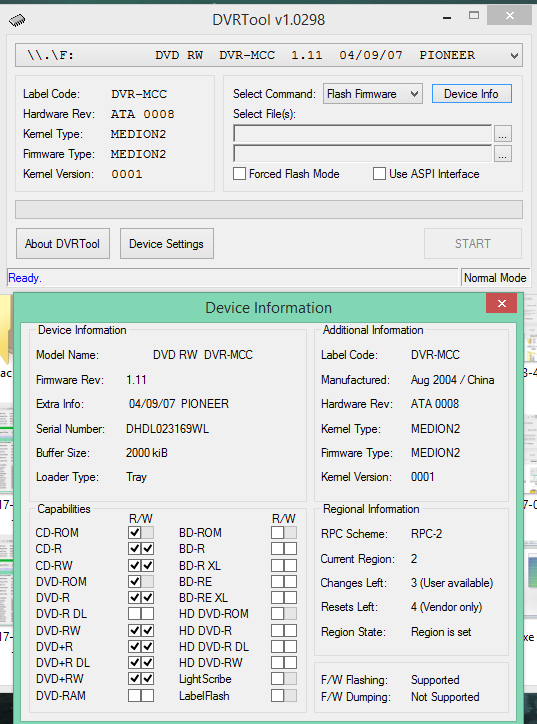Toggle the BD-RE XL write checkbox
The width and height of the screenshot is (537, 724).
click(x=290, y=597)
